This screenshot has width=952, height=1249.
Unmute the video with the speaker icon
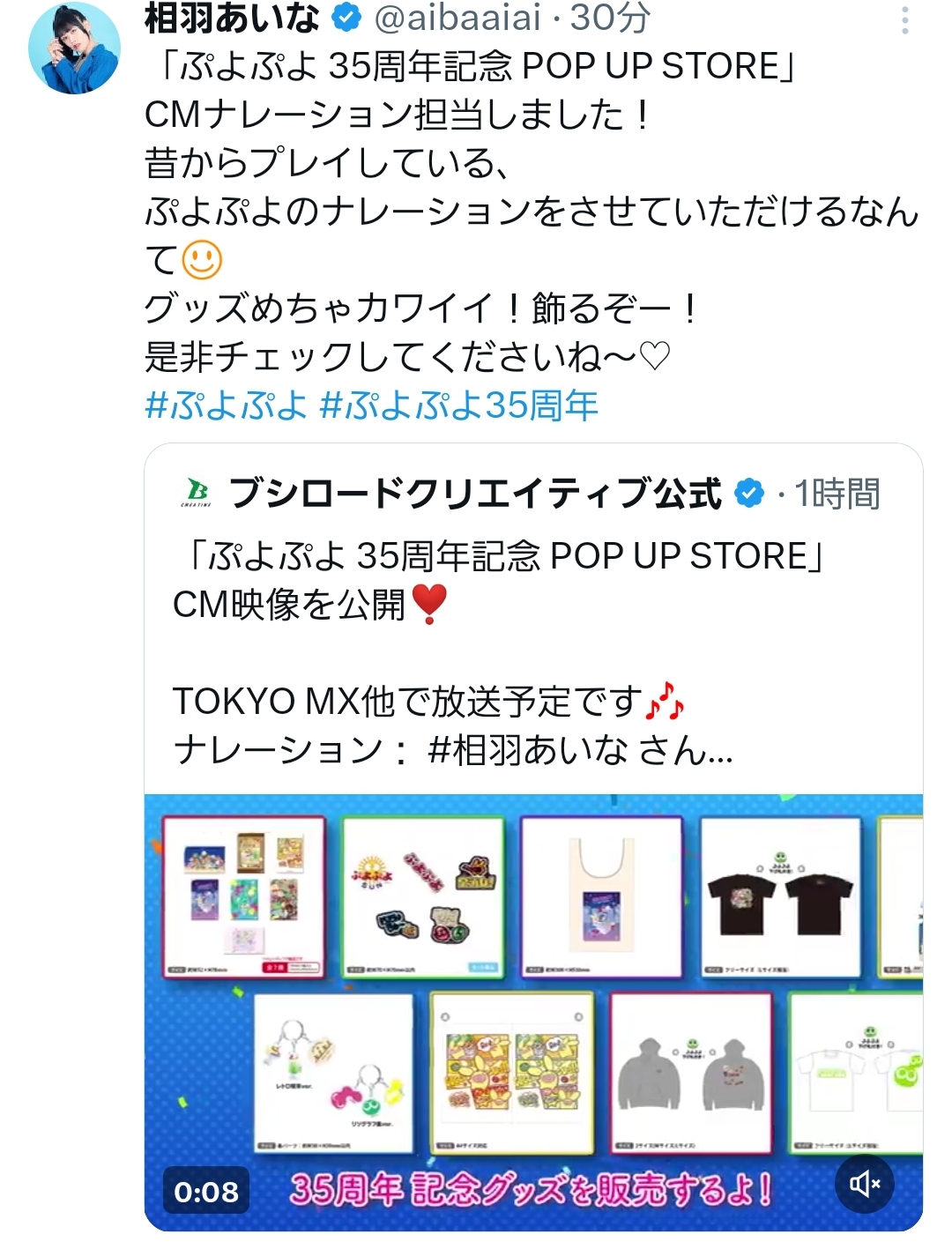pos(865,1184)
